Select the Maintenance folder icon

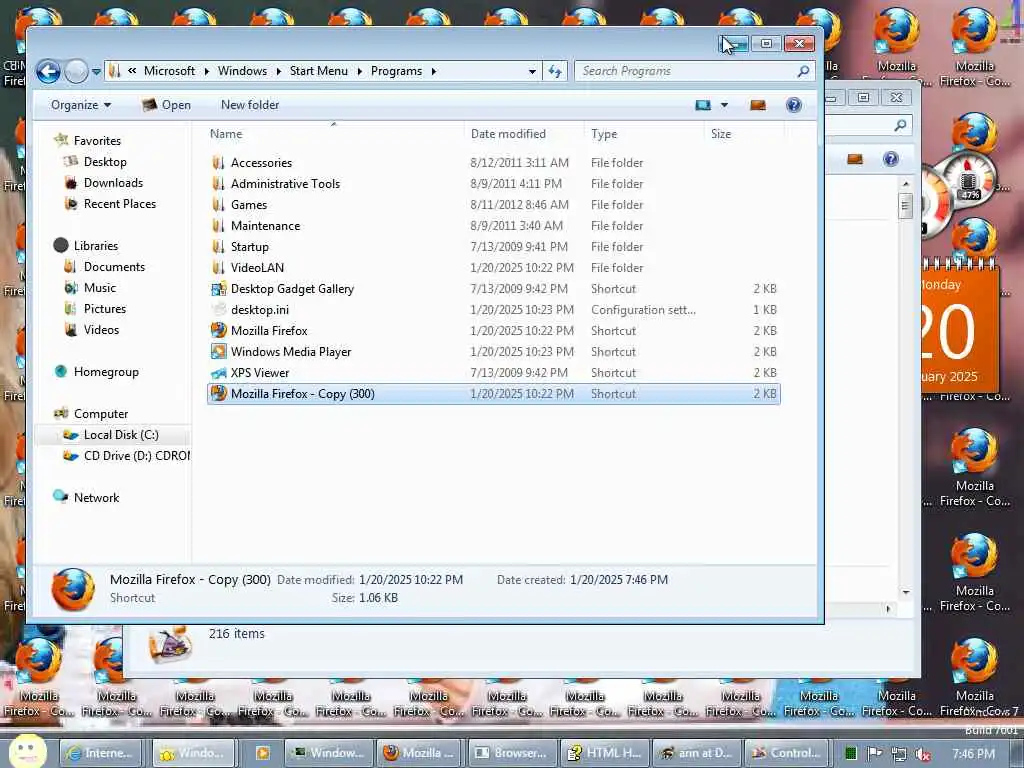point(219,225)
